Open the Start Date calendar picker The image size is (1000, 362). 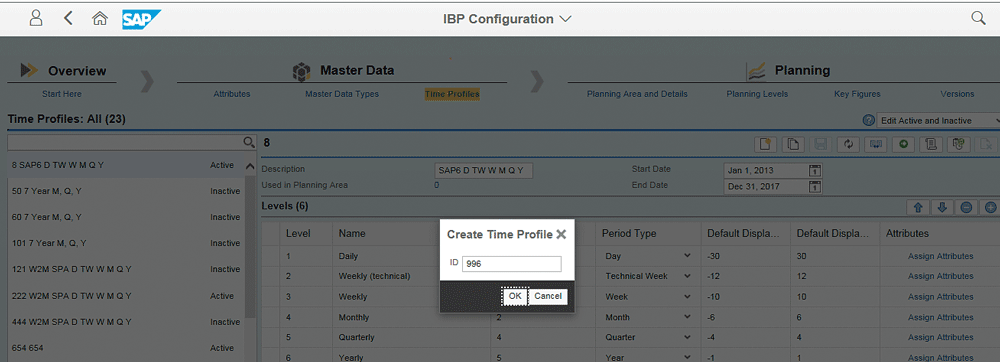(814, 170)
